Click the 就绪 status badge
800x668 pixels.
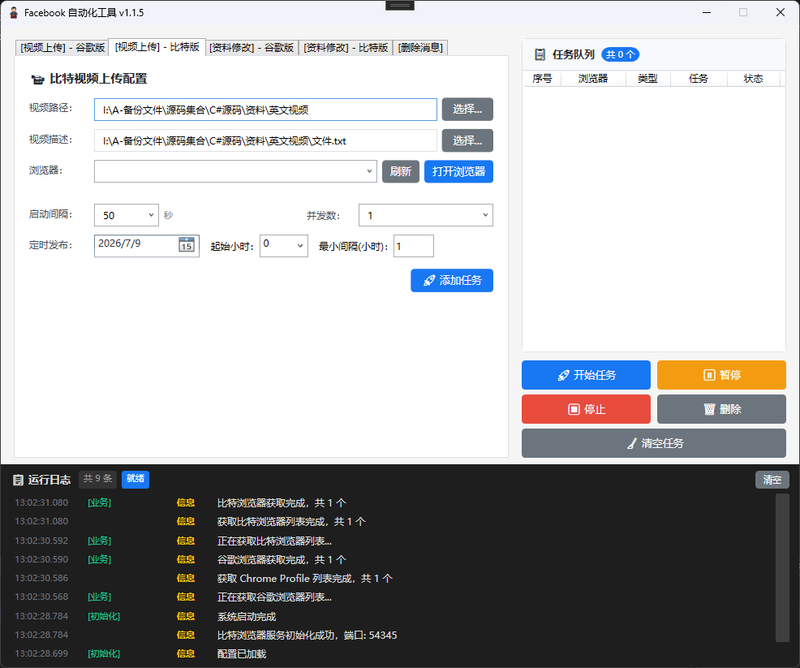[135, 479]
